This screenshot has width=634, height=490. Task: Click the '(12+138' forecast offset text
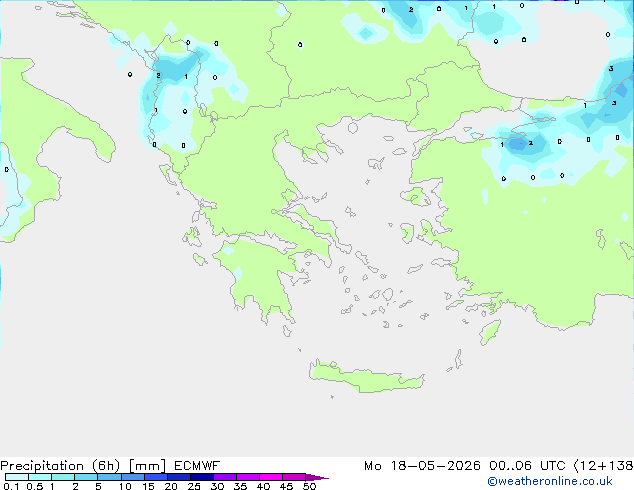pos(604,466)
